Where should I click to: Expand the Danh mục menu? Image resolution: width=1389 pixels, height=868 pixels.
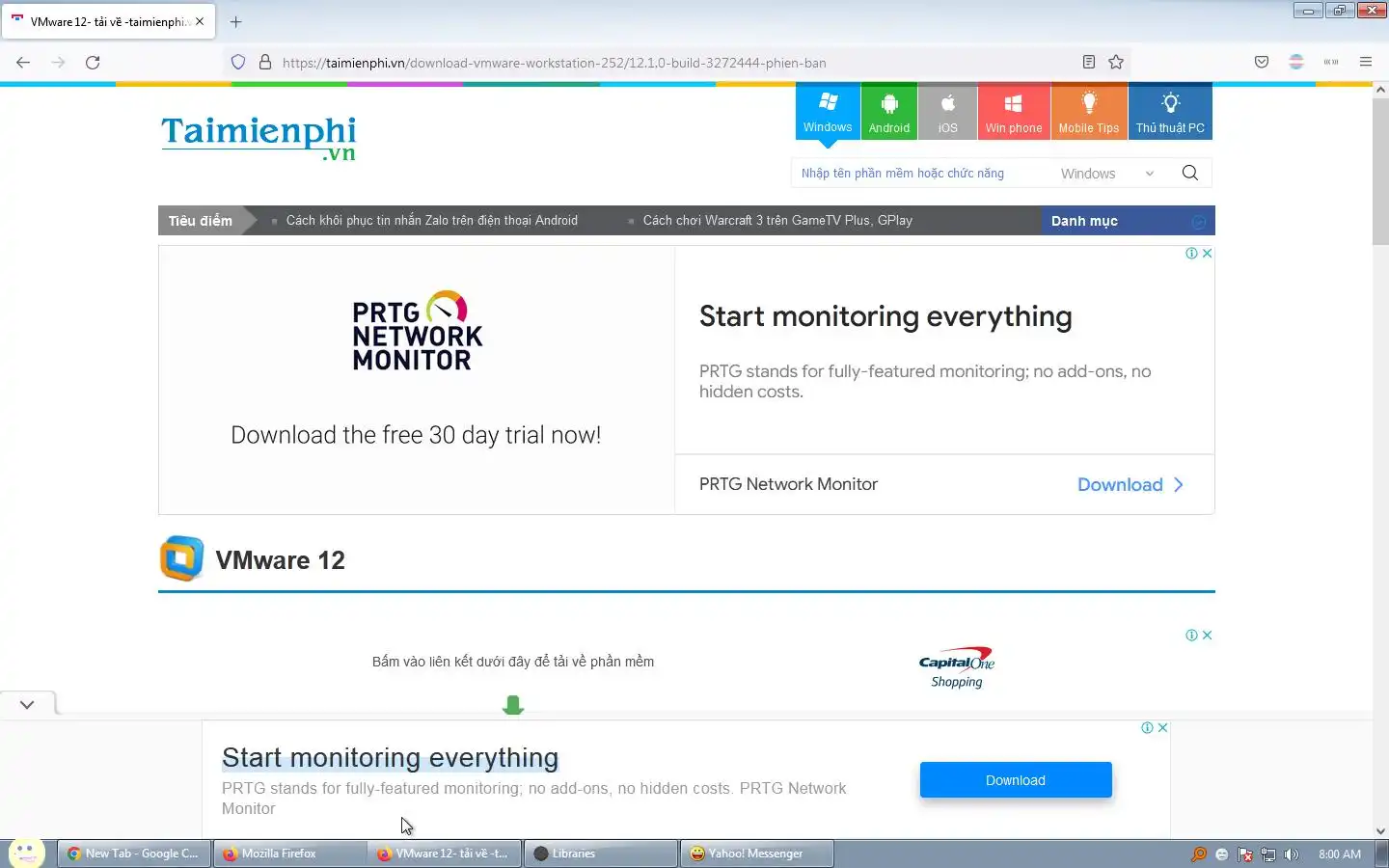point(1129,221)
